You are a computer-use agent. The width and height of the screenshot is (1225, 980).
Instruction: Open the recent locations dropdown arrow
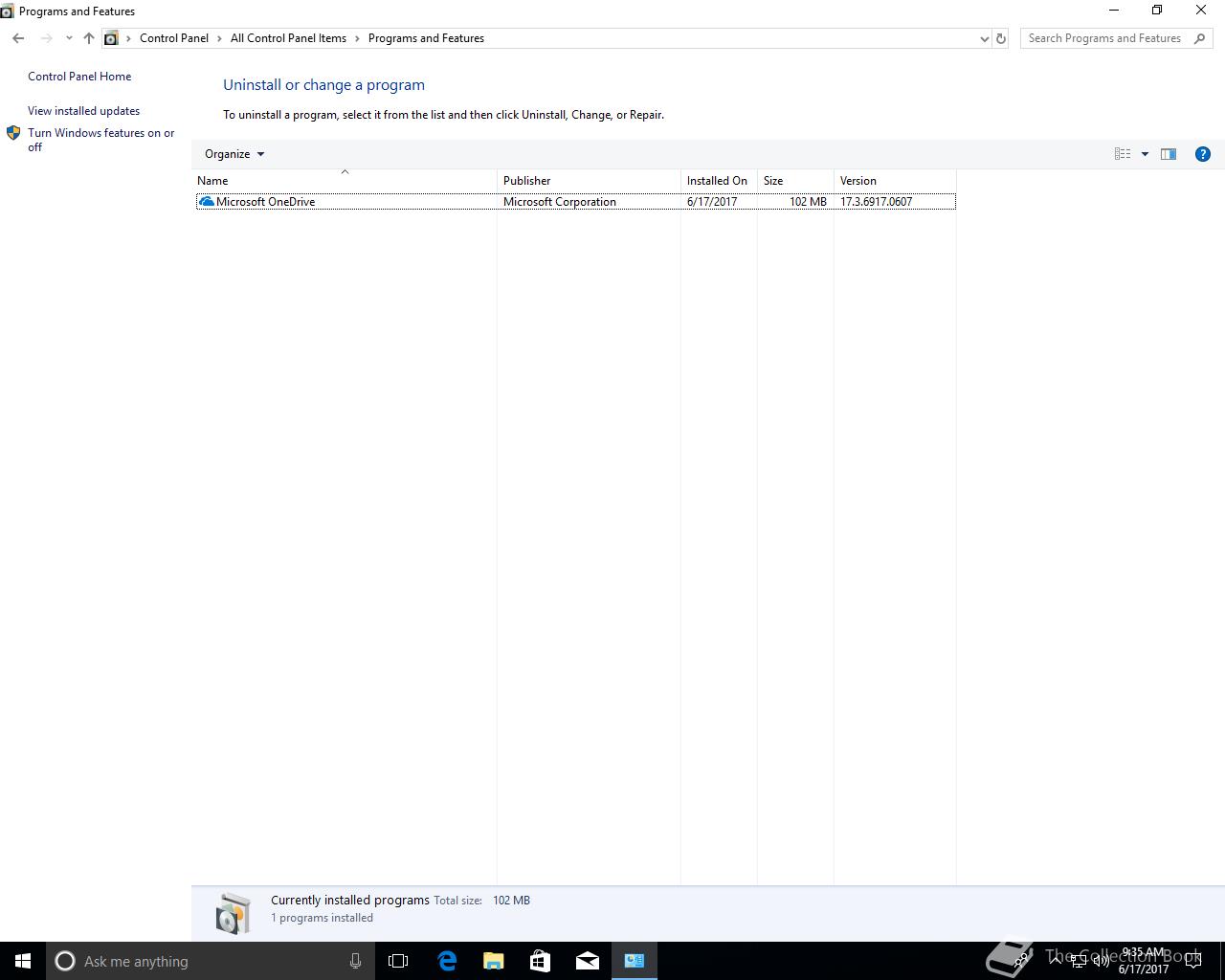(69, 38)
